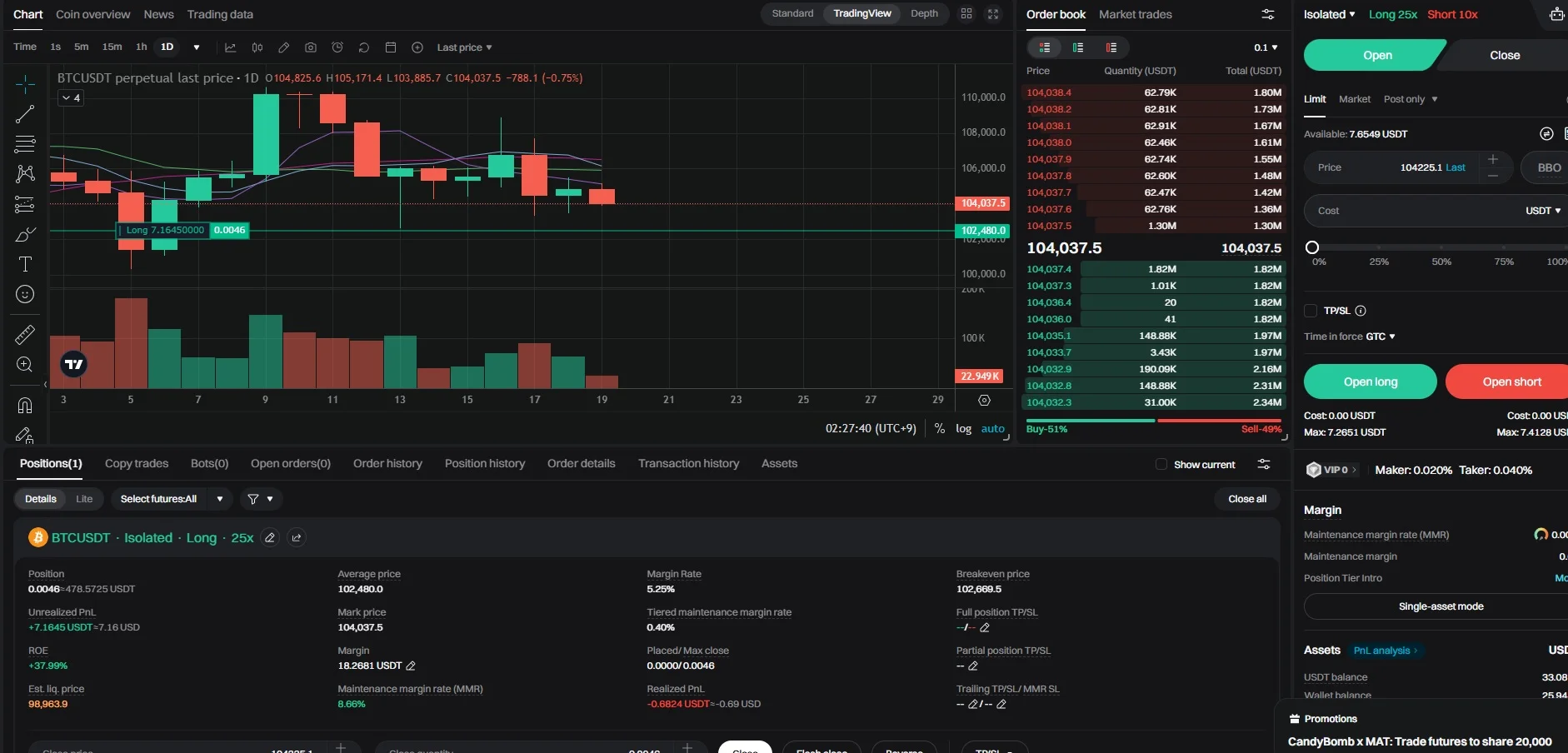Change Time in force GTC option
This screenshot has width=1568, height=753.
(x=1380, y=337)
